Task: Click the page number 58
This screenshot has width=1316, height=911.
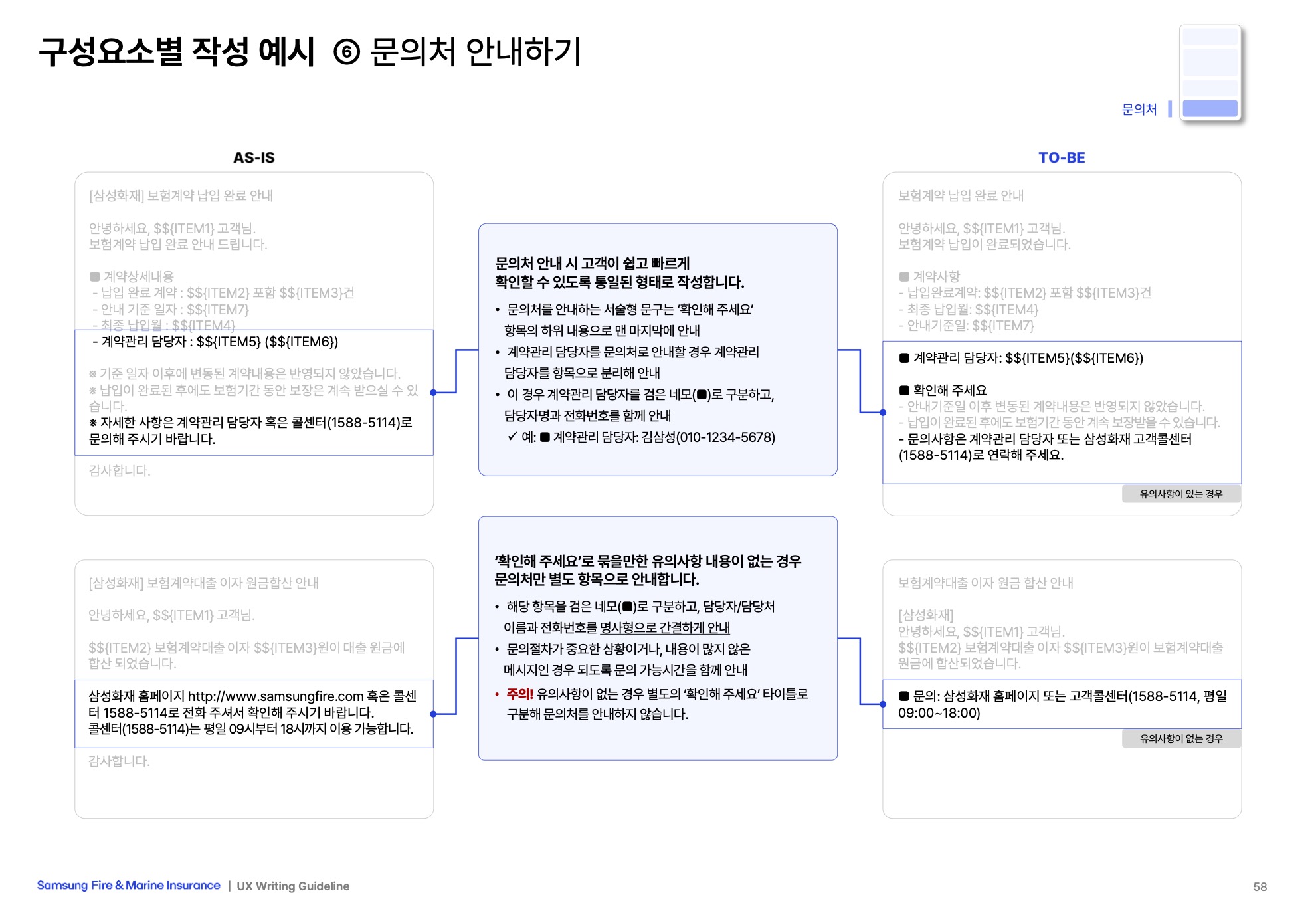Action: point(1260,886)
